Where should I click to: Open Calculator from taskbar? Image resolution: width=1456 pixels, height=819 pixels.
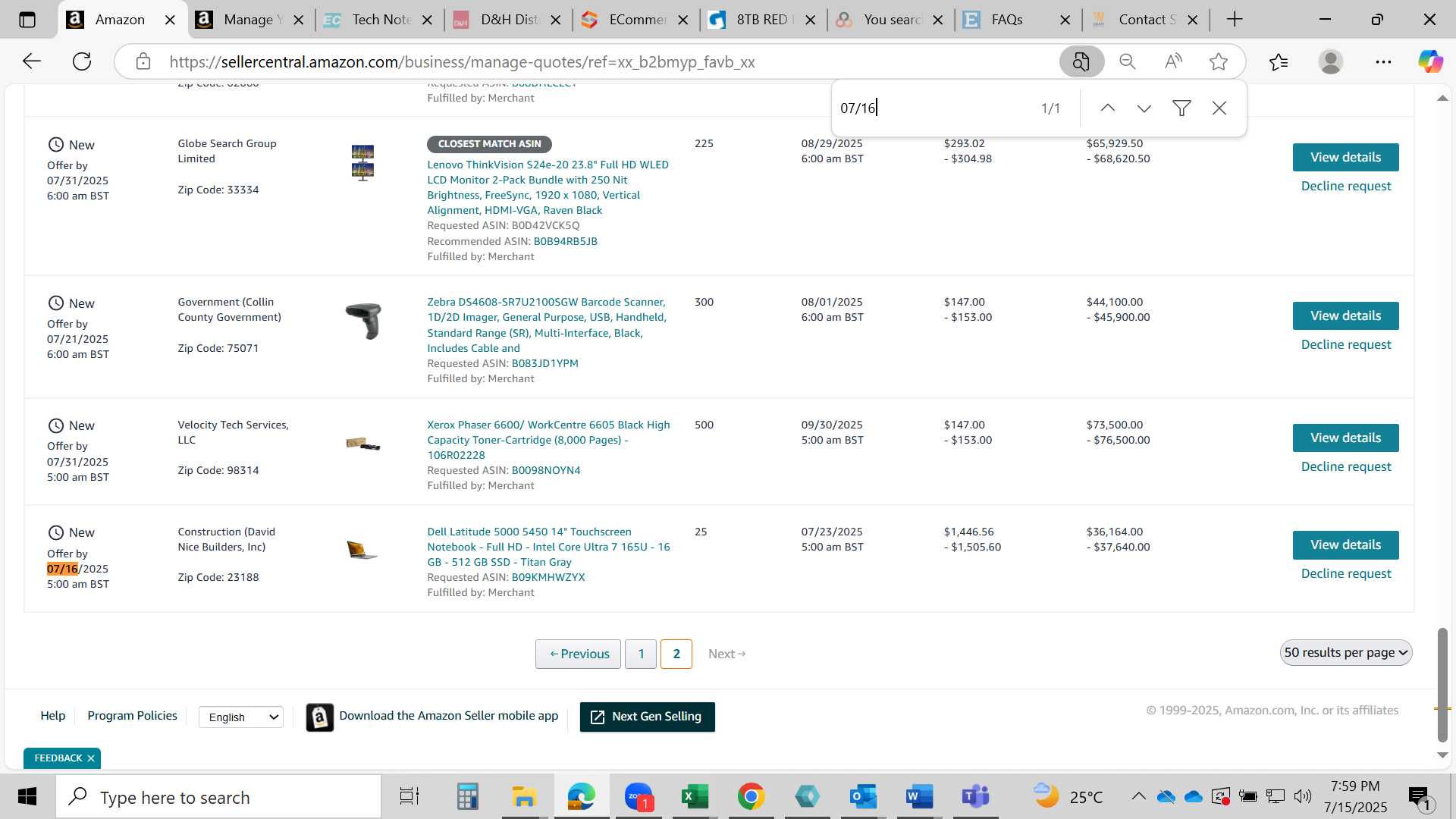[467, 796]
